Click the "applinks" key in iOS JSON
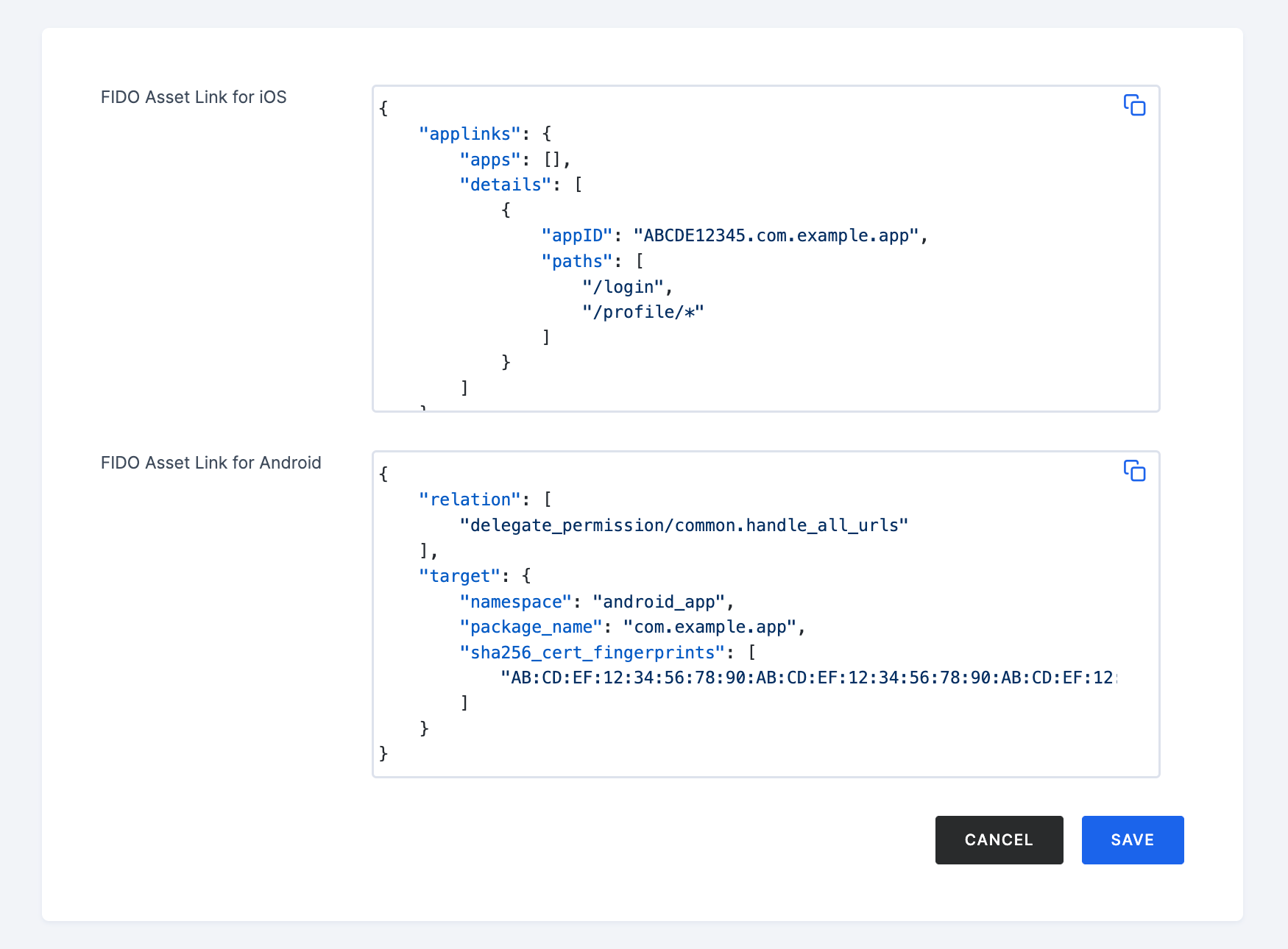Viewport: 1288px width, 949px height. pos(470,134)
